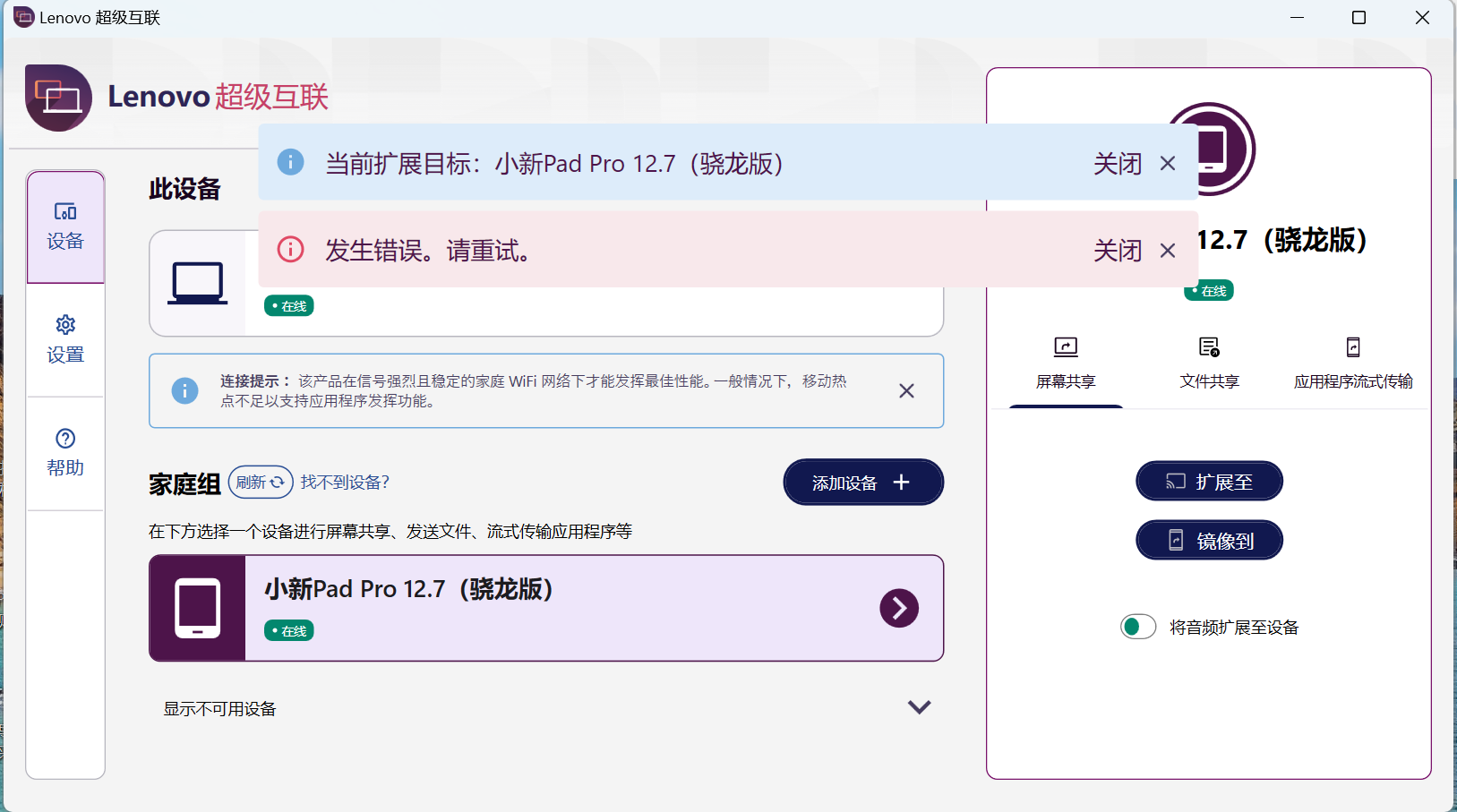Switch to the 屏幕共享 tab
1457x812 pixels.
point(1066,363)
